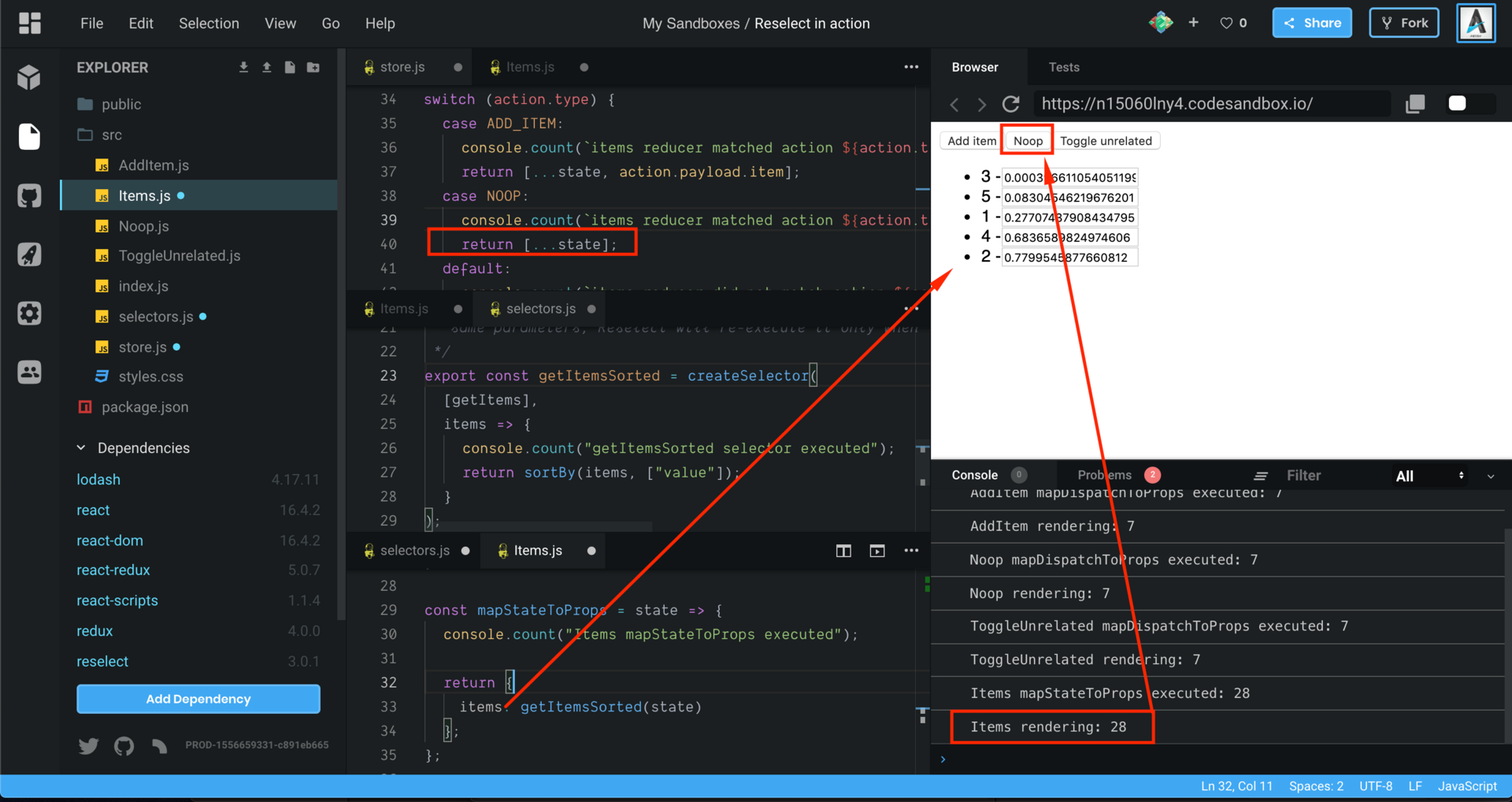Open the File menu
Screen dimensions: 1512x802
[x=91, y=24]
